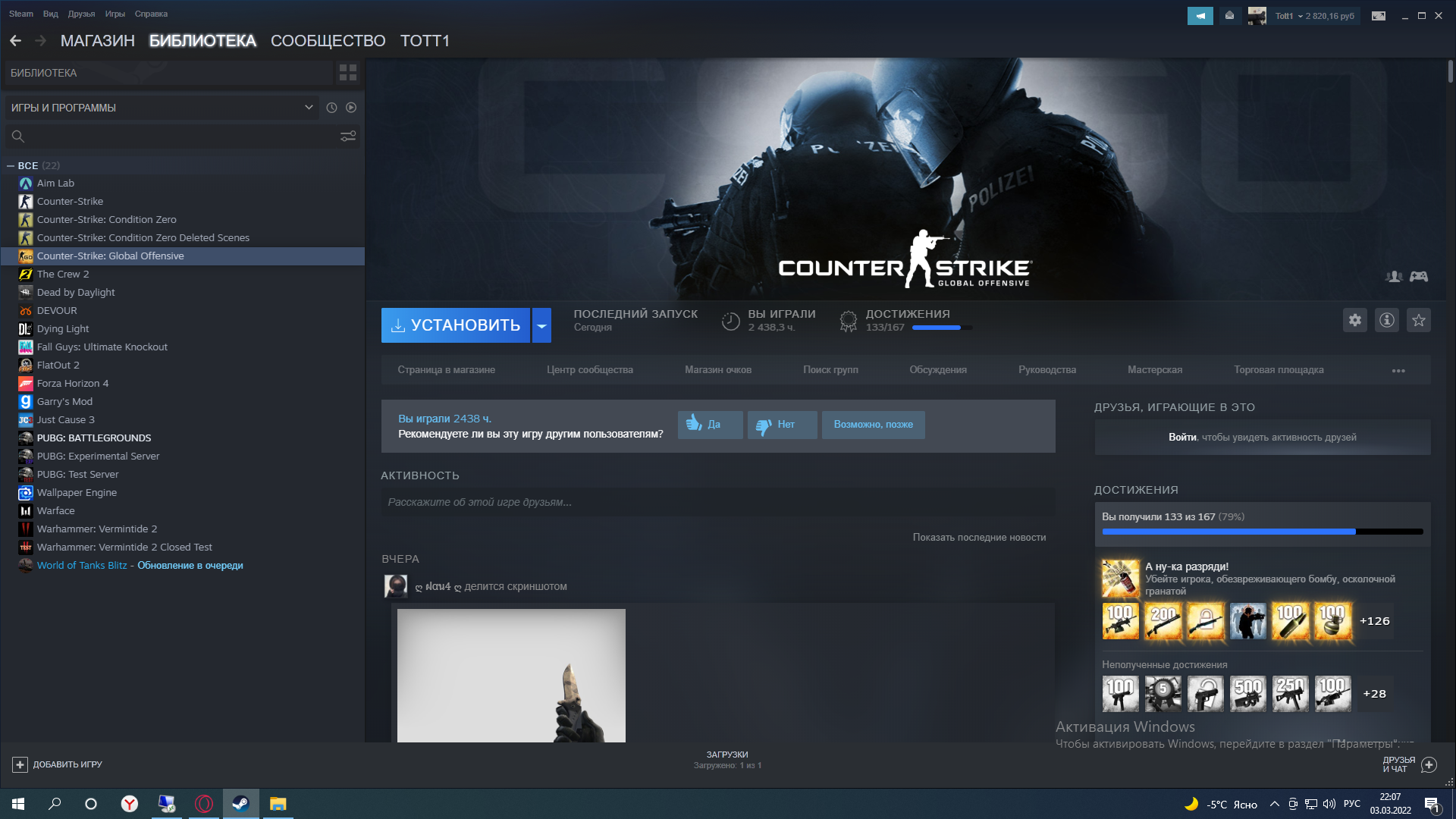The height and width of the screenshot is (819, 1456).
Task: Open the achievements ribbon icon
Action: [x=849, y=322]
